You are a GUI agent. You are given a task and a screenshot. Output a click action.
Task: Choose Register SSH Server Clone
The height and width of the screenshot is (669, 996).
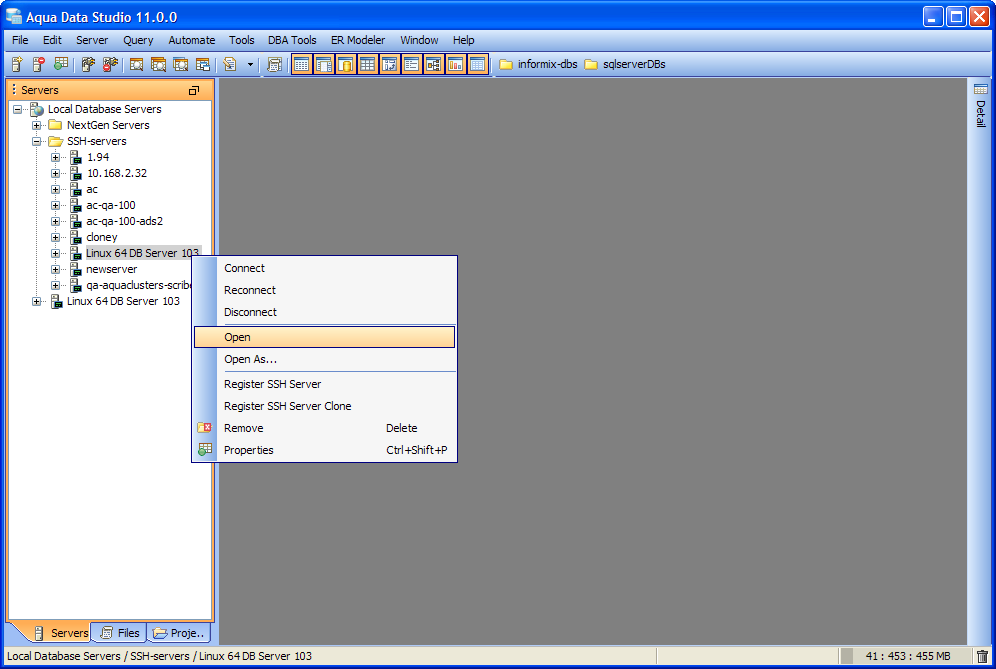click(325, 406)
